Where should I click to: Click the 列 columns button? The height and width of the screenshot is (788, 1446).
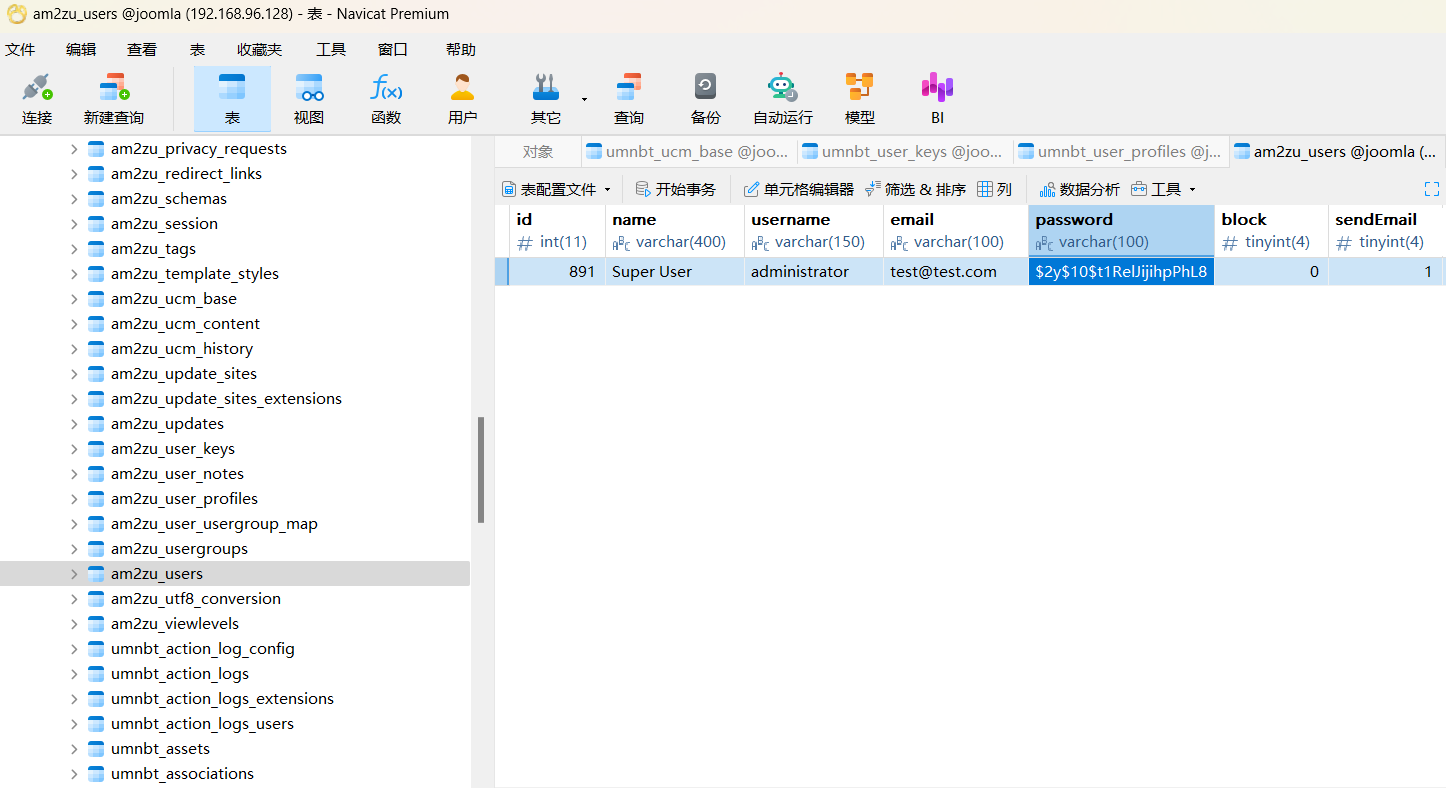pos(995,189)
